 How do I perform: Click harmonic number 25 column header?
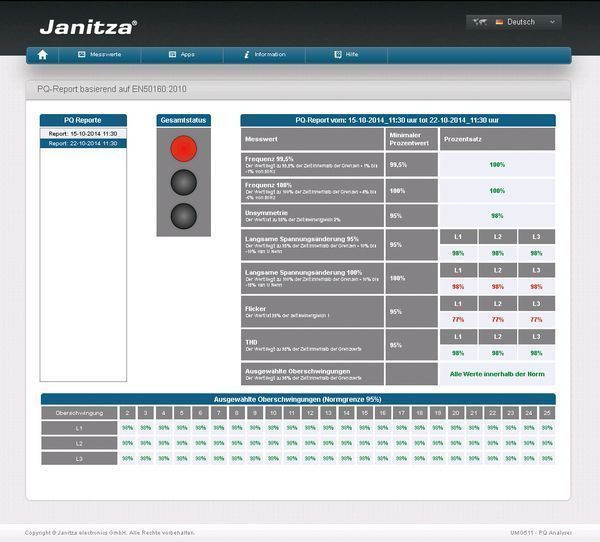tap(546, 412)
